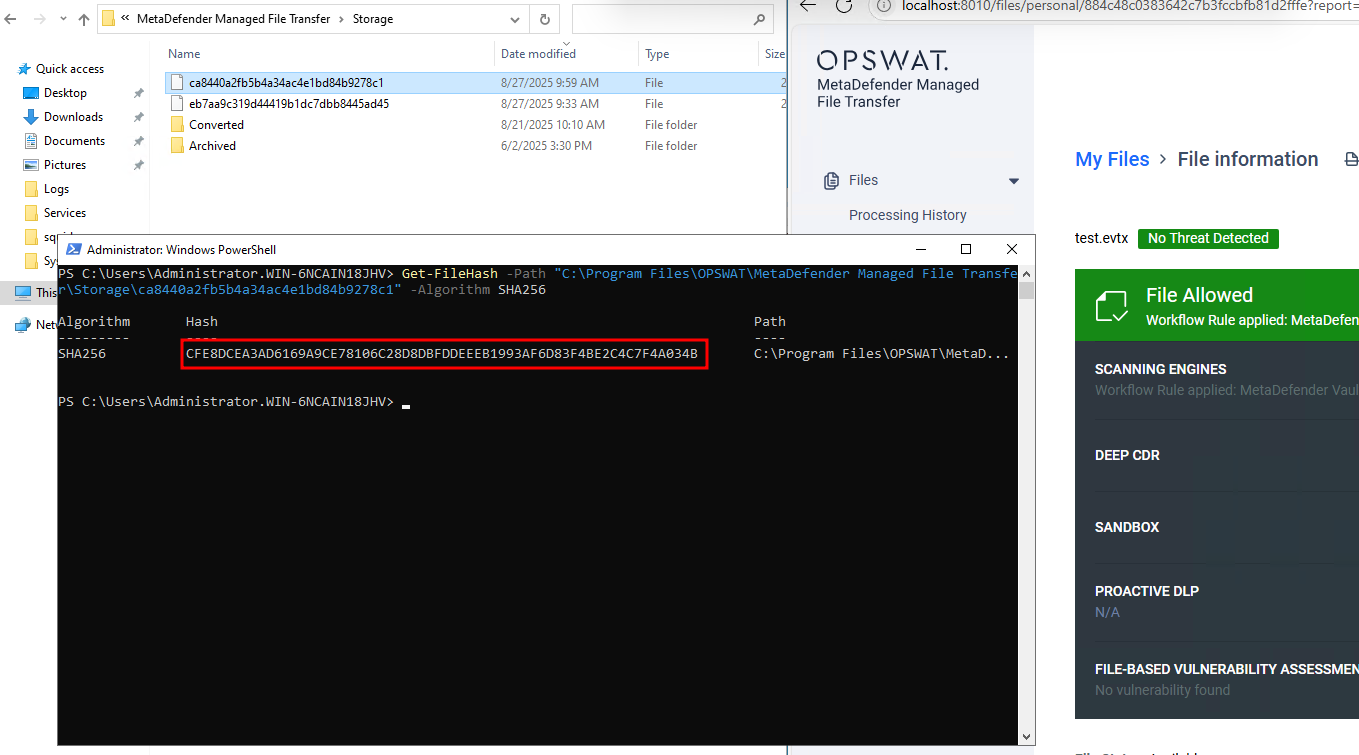Screen dimensions: 1359x755
Task: Open Desktop in Quick access
Action: 65,93
